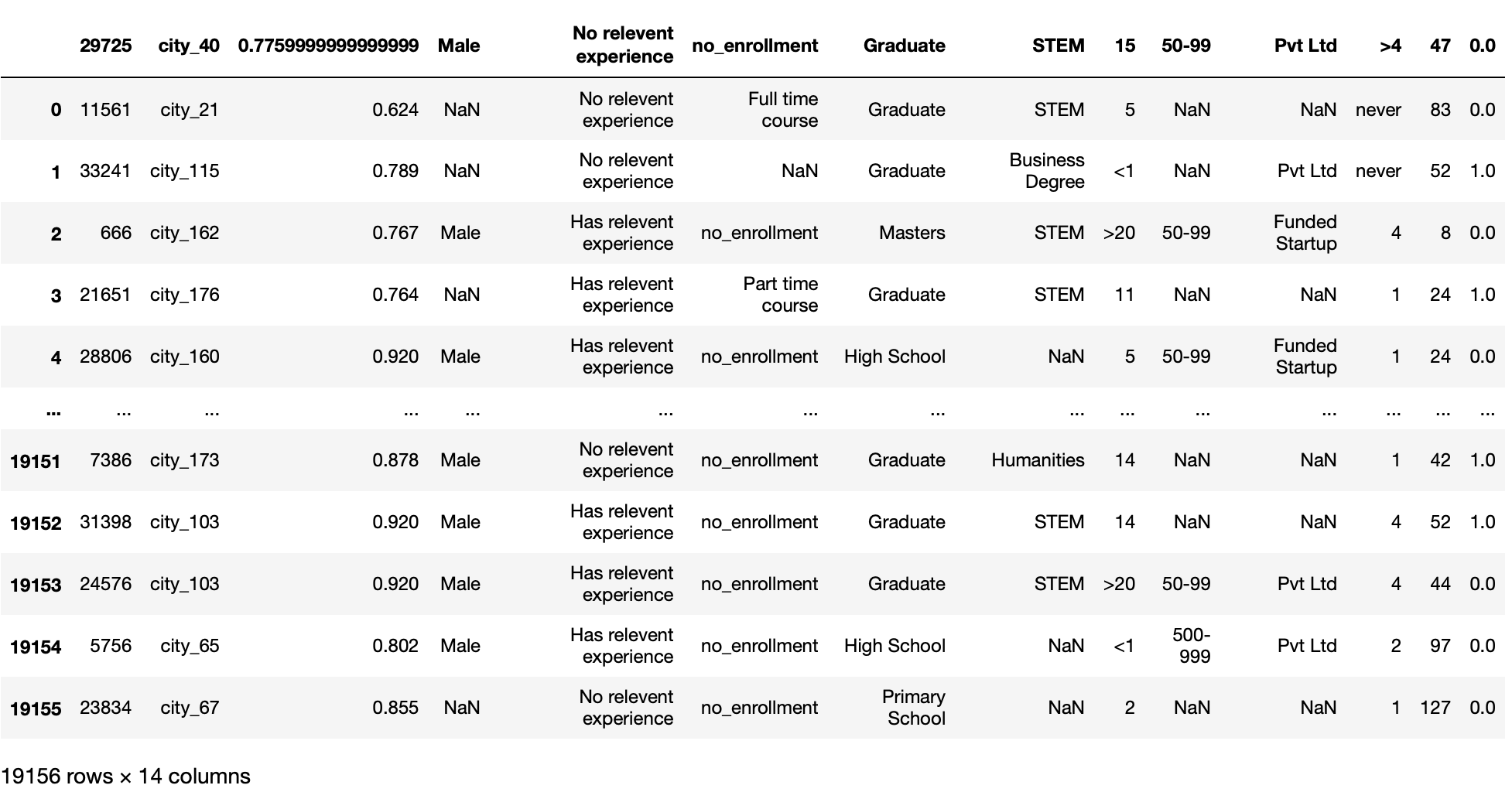Select the 0.624 value cell
The image size is (1512, 792).
[x=395, y=110]
